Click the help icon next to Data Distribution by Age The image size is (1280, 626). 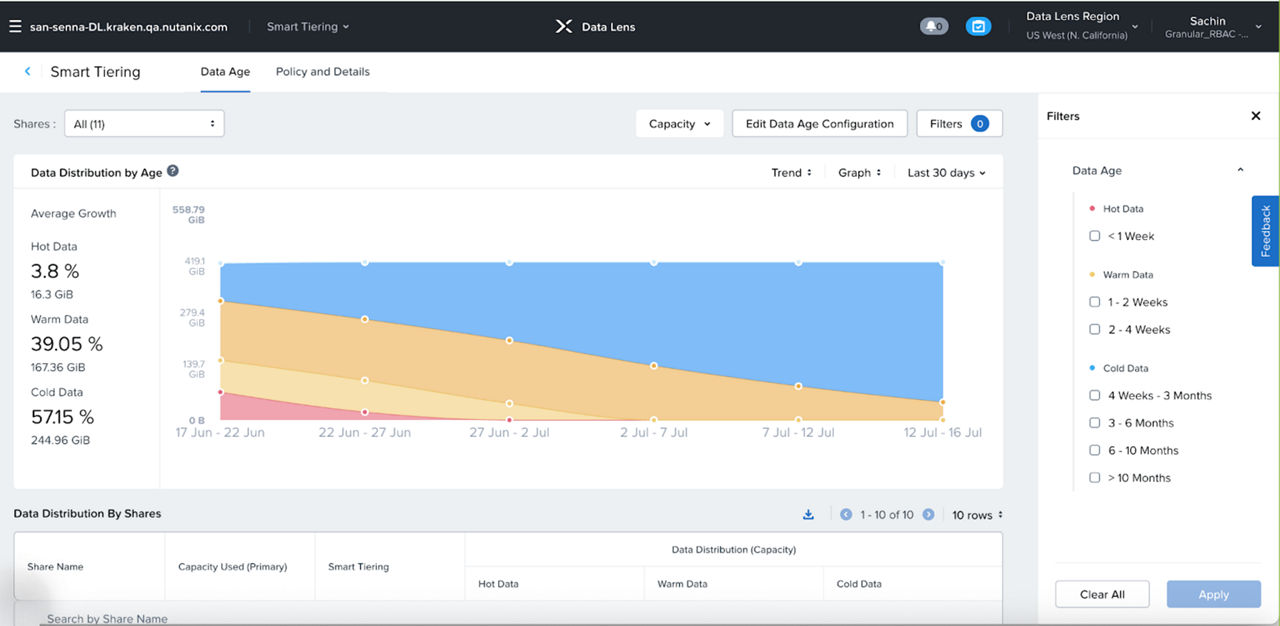pos(173,172)
